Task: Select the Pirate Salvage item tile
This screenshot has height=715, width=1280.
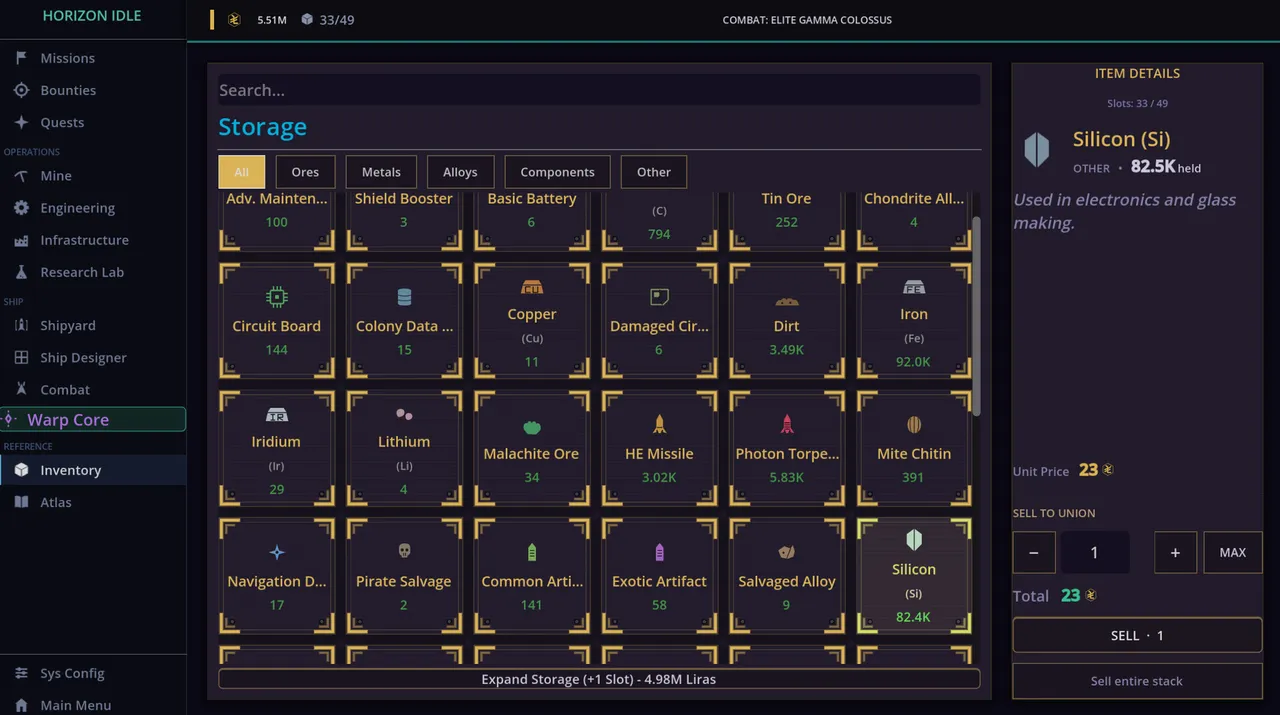Action: coord(404,576)
